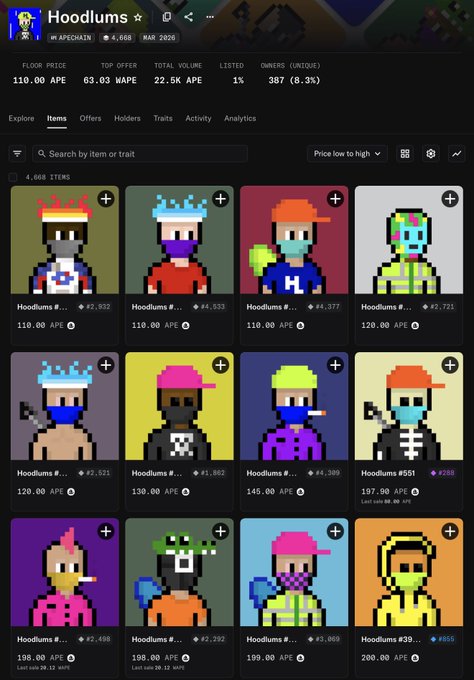The width and height of the screenshot is (474, 680).
Task: Click the MAR 2026 date badge
Action: [x=159, y=38]
